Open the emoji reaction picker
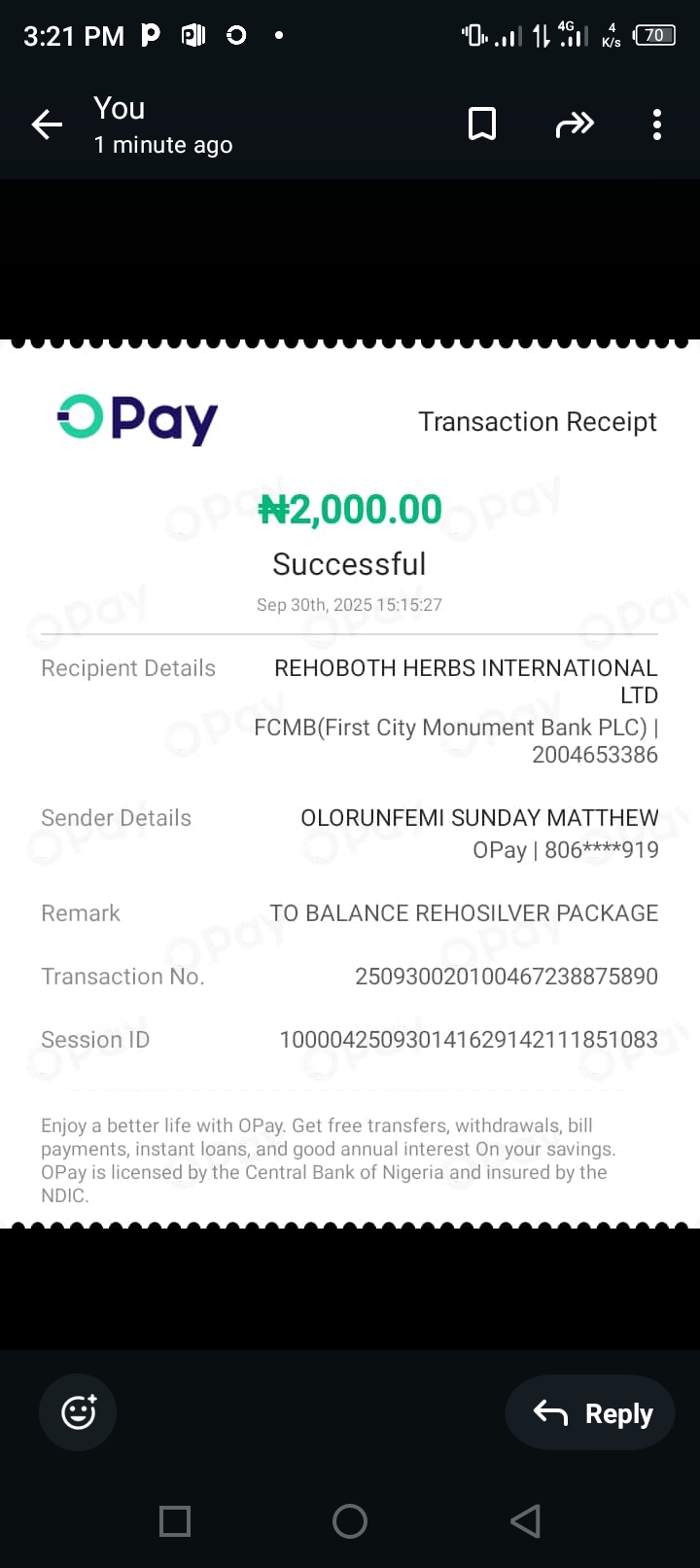 [x=78, y=1412]
